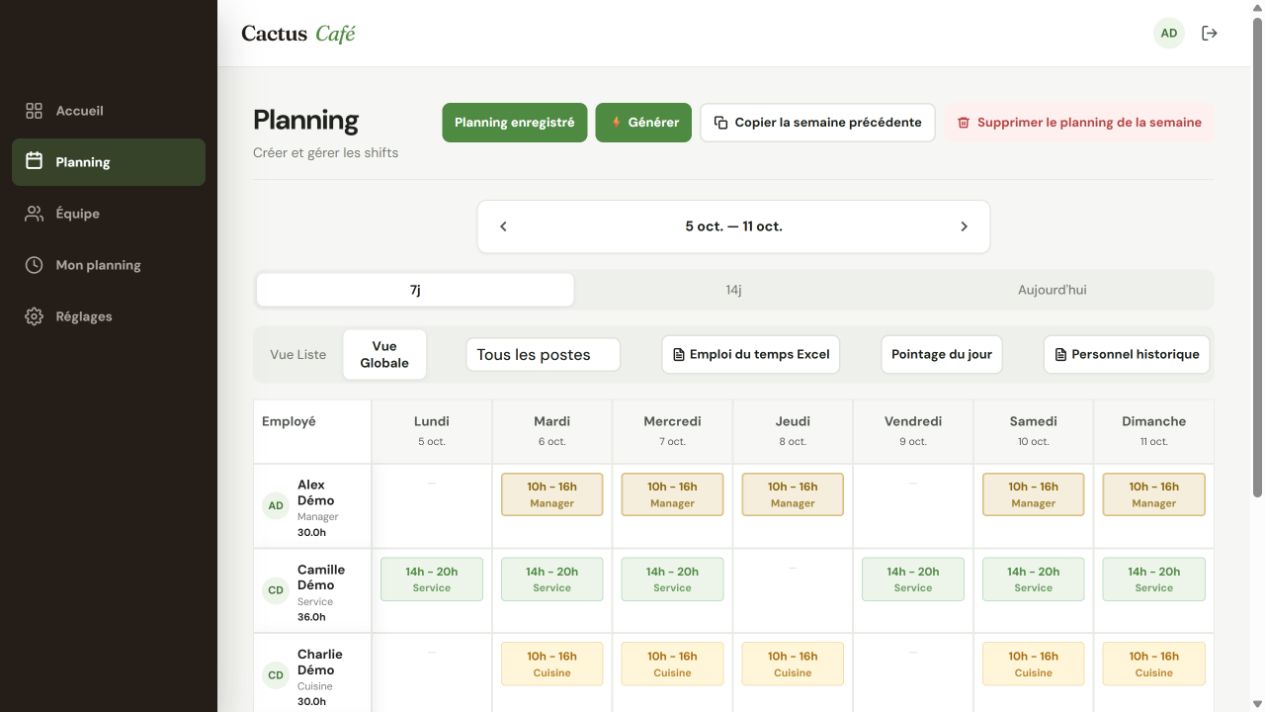Go to the next week arrow

point(964,227)
